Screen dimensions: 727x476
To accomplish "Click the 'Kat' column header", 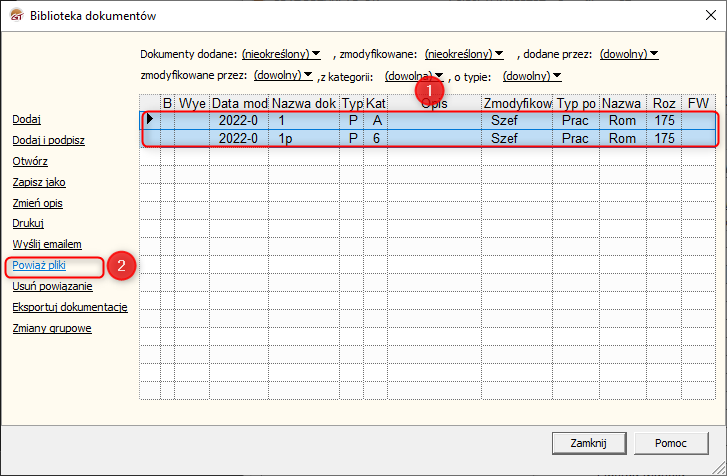I will [x=376, y=103].
